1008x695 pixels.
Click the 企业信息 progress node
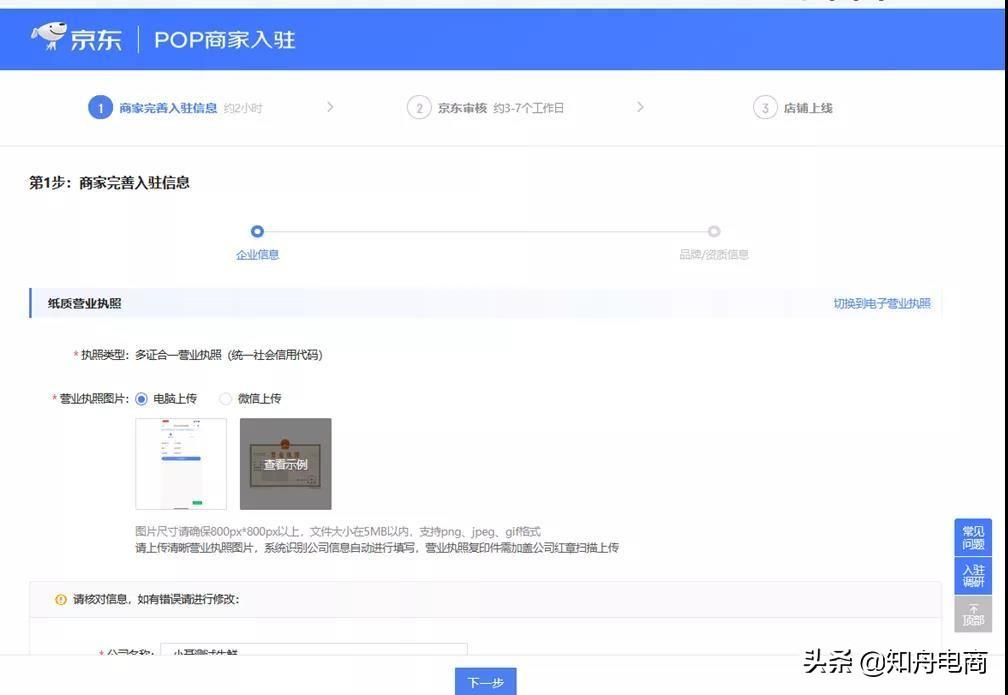[x=257, y=231]
